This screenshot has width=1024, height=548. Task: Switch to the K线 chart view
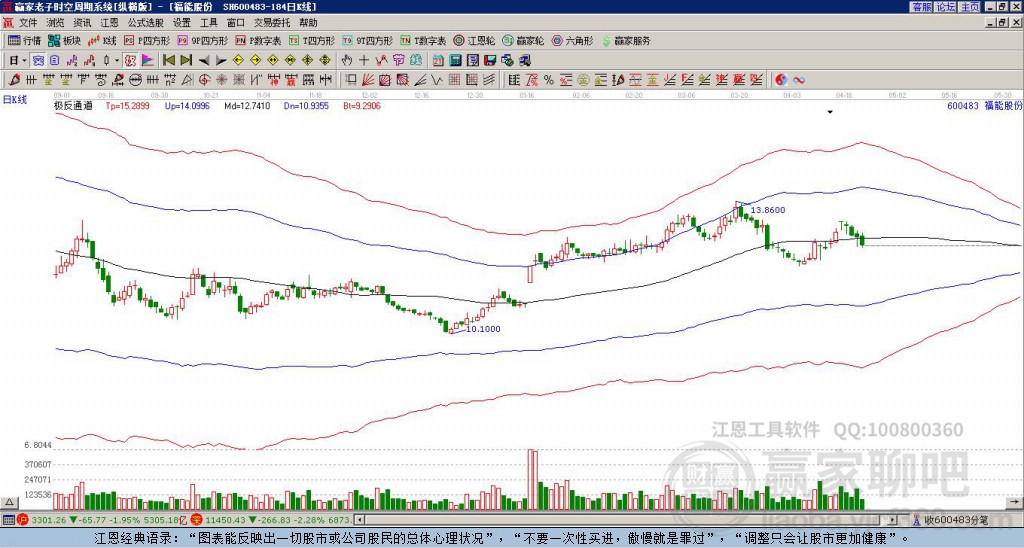pos(102,40)
